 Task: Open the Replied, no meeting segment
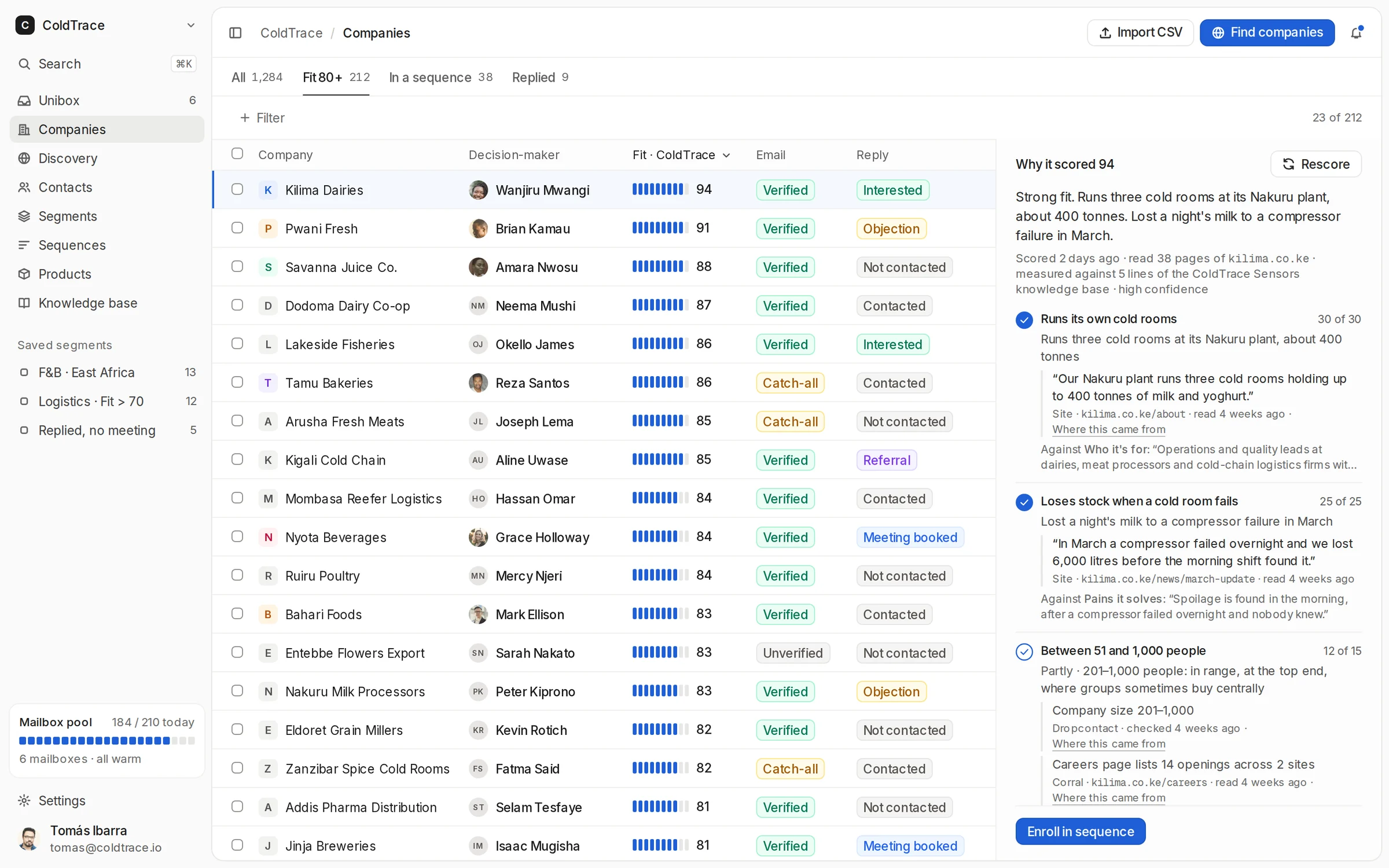pos(107,431)
